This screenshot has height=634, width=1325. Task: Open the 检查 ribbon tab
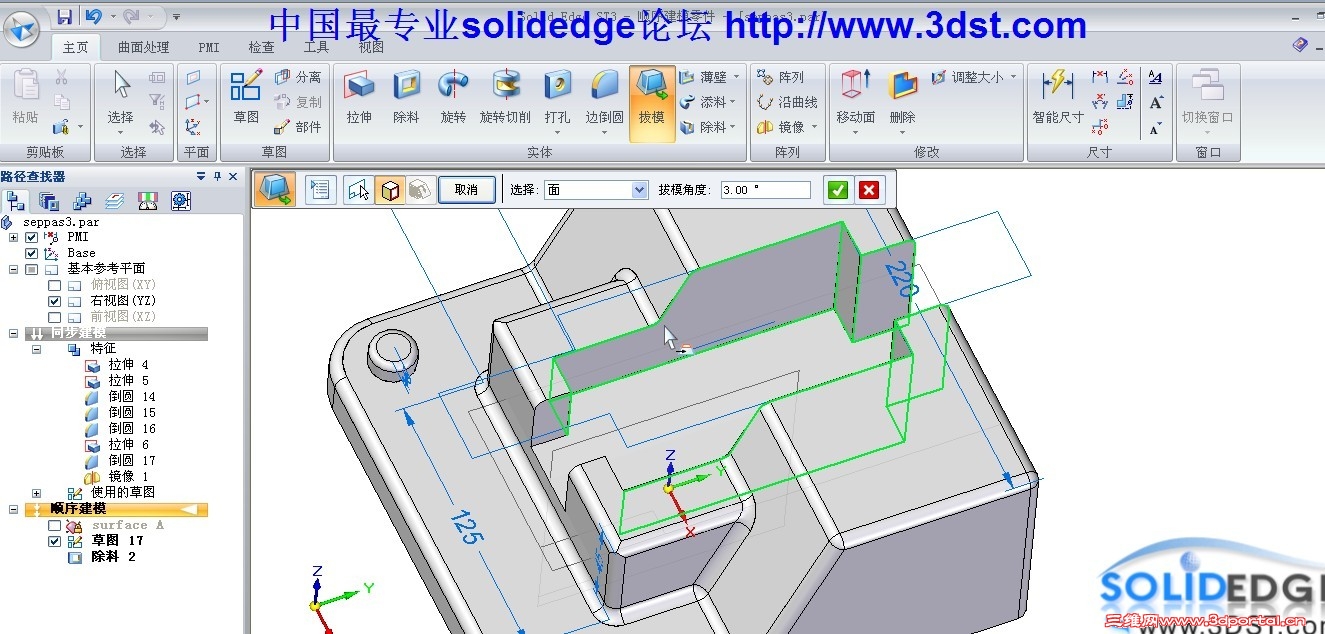262,47
